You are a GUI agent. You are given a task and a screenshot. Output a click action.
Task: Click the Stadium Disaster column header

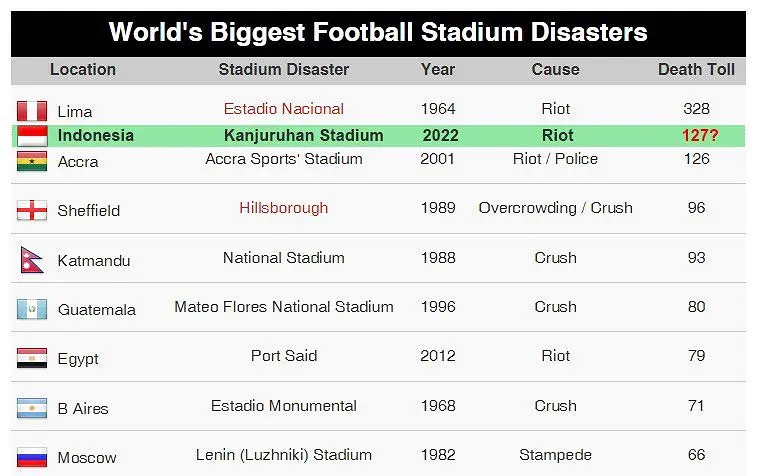[284, 70]
